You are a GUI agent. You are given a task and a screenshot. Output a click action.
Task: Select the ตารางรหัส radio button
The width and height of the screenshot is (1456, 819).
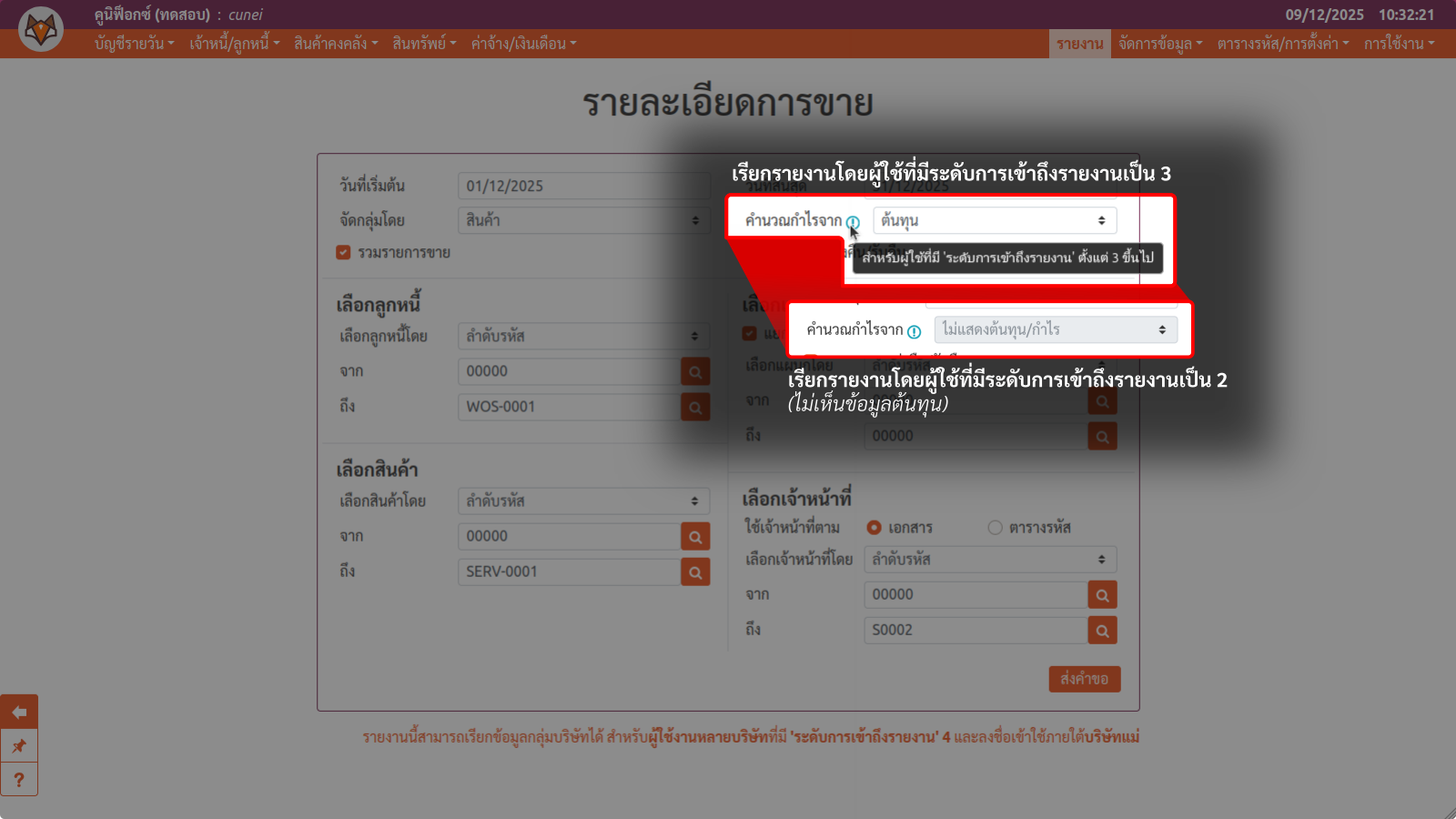pos(995,528)
